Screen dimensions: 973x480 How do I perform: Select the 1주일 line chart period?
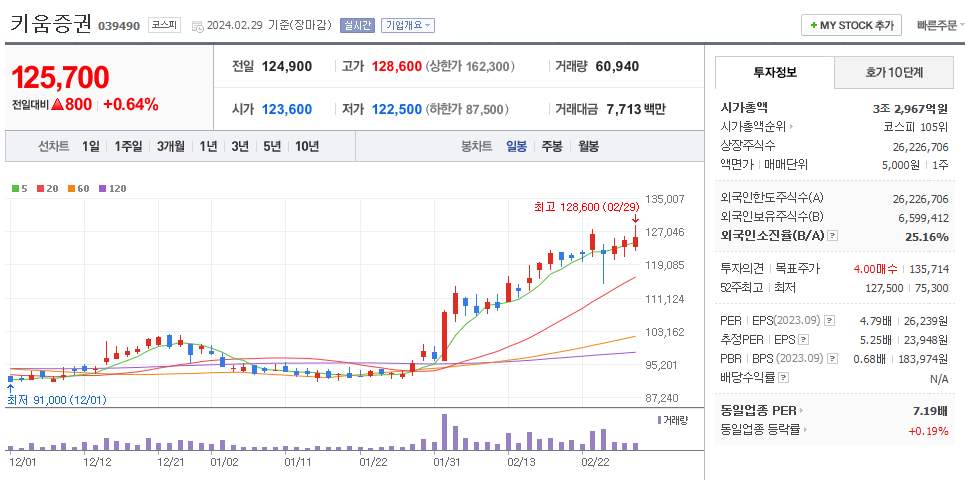[128, 146]
